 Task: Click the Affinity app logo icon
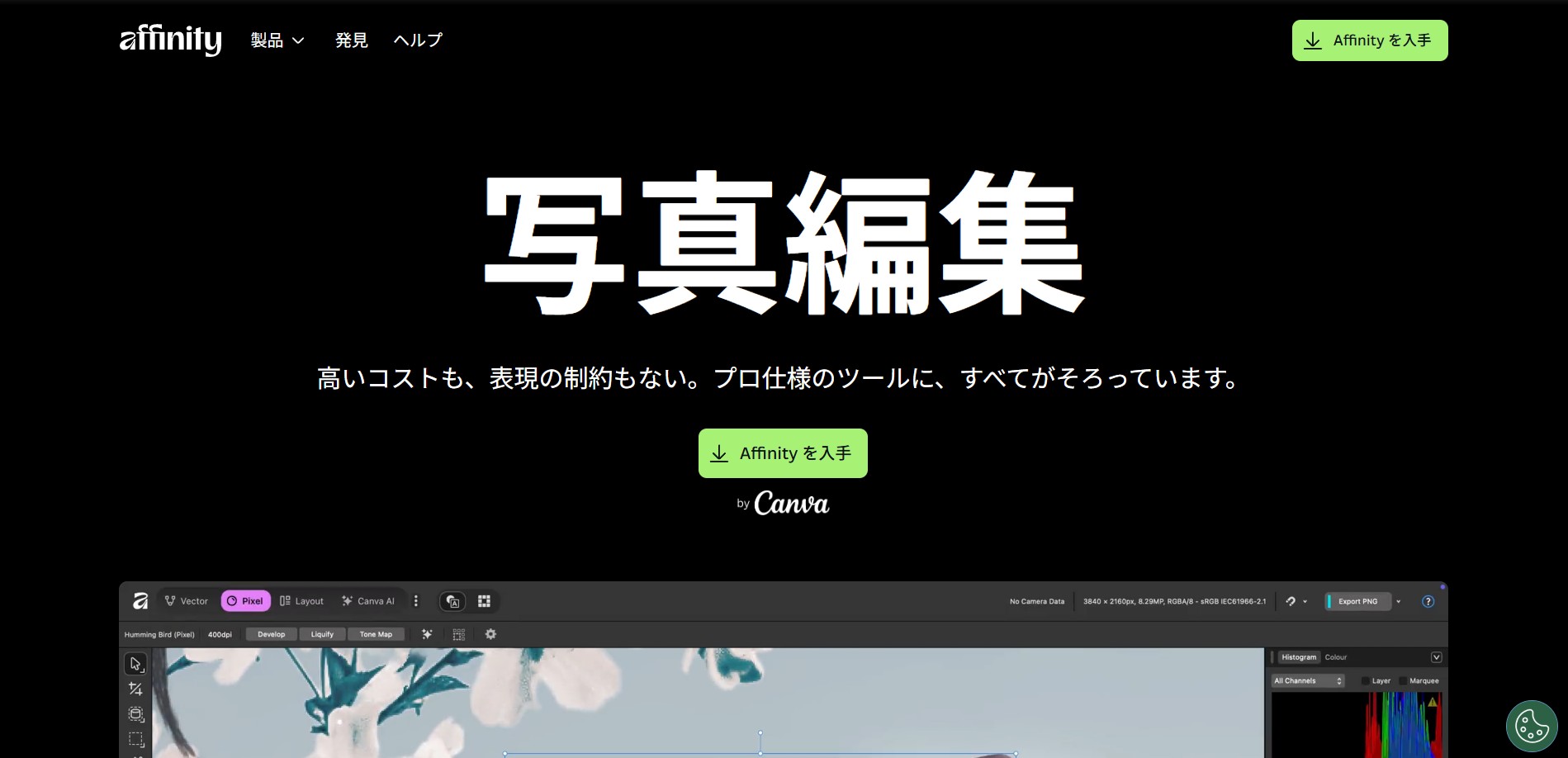[x=140, y=601]
